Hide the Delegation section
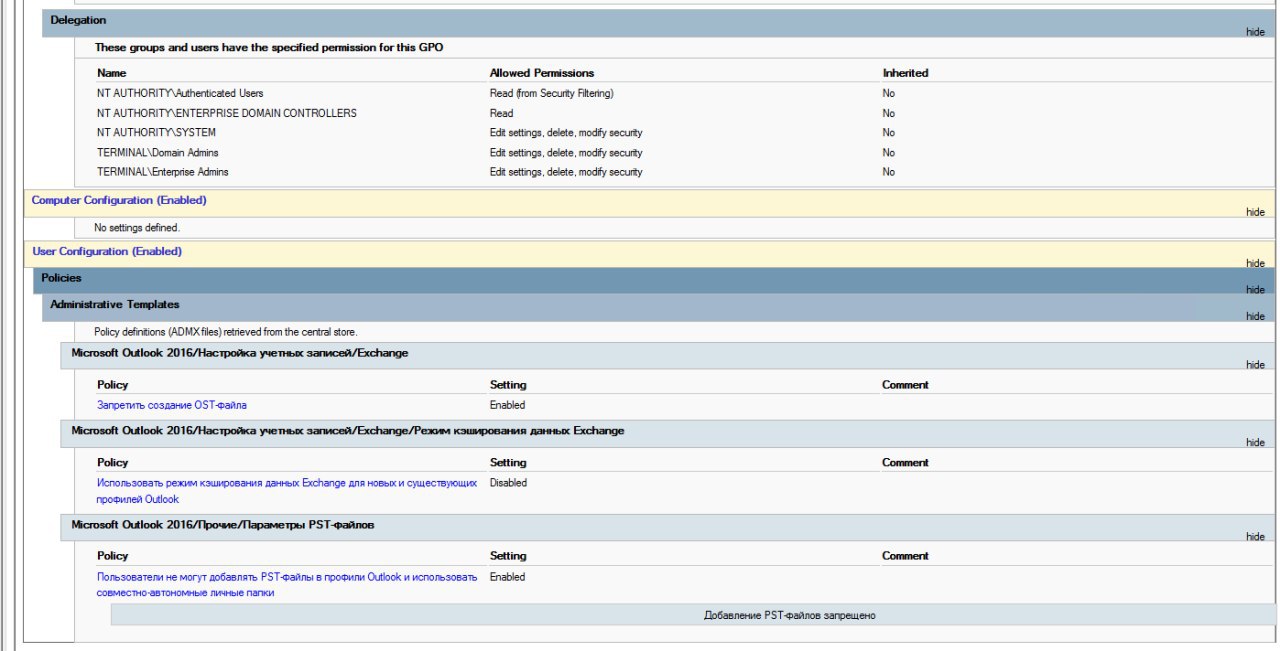Screen dimensions: 1280x651 click(1255, 32)
